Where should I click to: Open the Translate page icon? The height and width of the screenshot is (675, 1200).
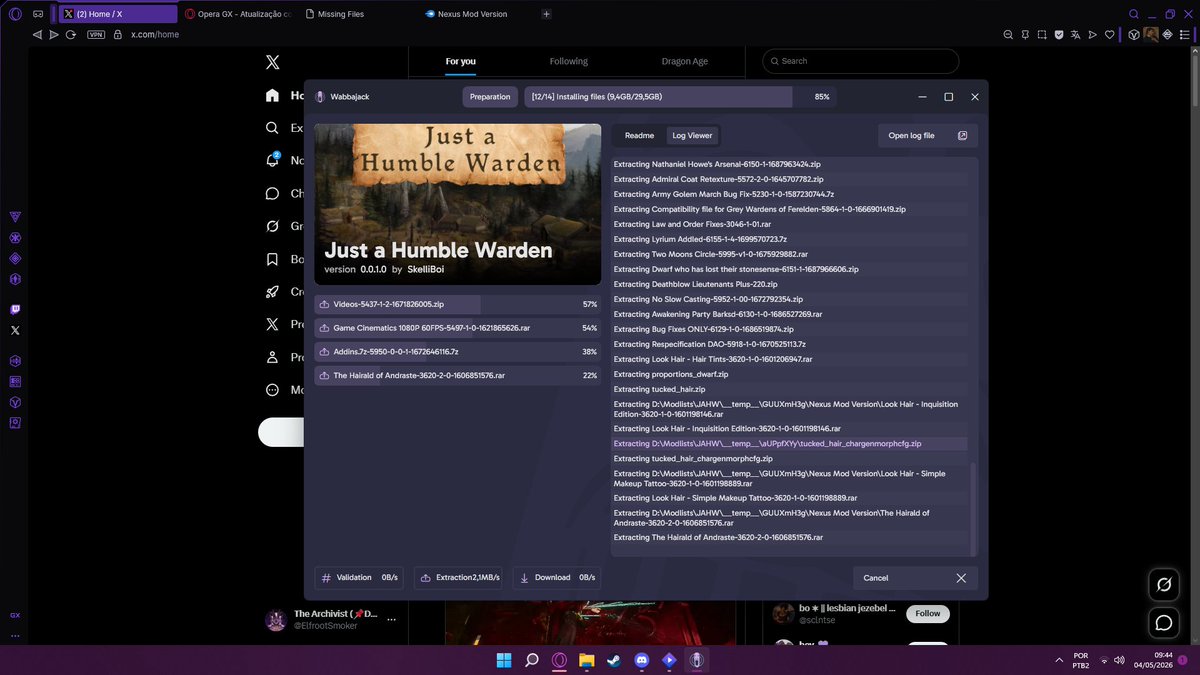click(x=1076, y=34)
